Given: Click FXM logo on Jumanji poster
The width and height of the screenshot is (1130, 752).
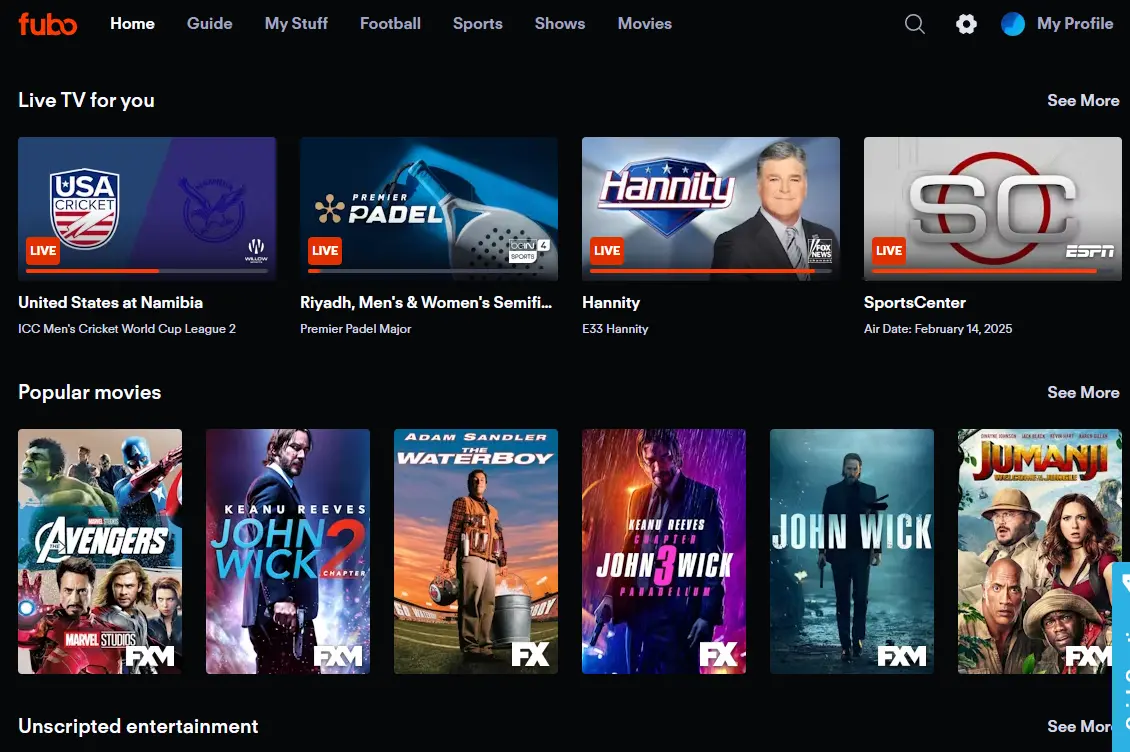Looking at the screenshot, I should pyautogui.click(x=1089, y=655).
